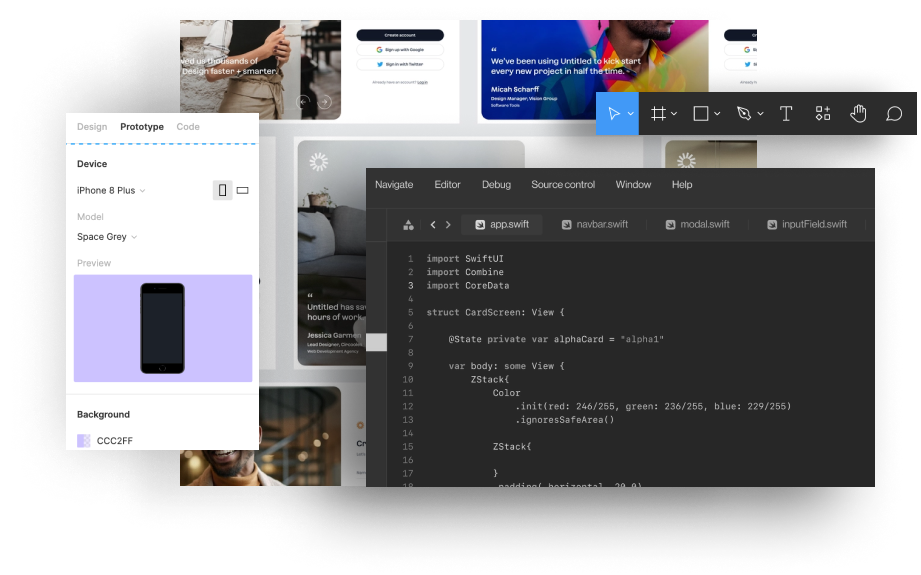
Task: Set device orientation to landscape
Action: click(242, 190)
